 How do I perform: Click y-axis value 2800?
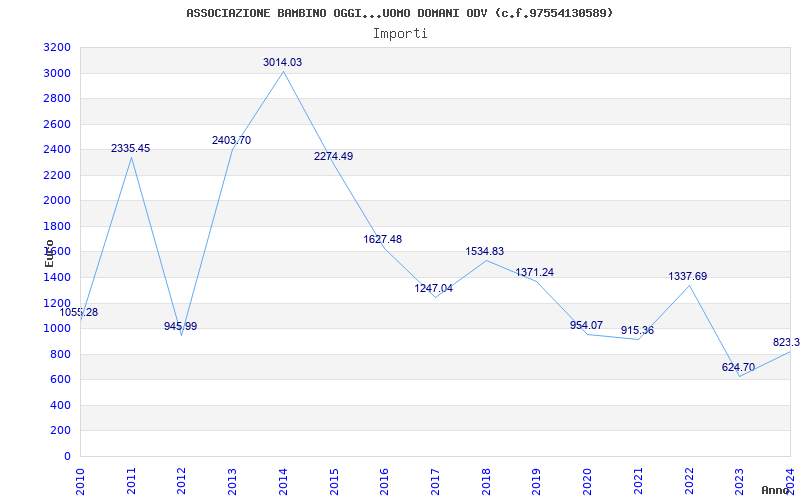(57, 98)
